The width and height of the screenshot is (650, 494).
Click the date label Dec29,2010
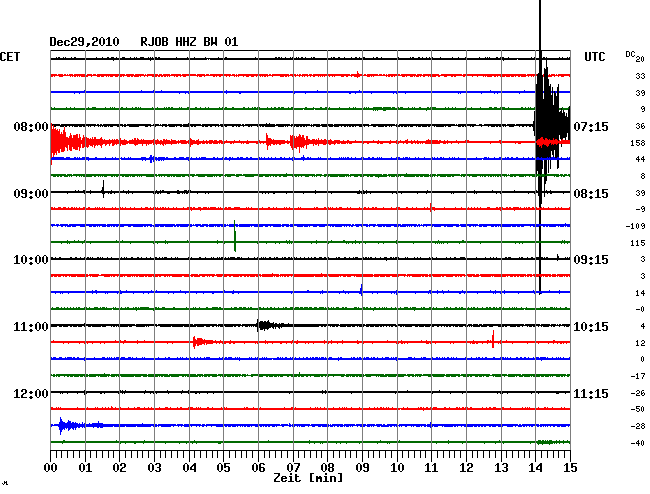click(84, 42)
